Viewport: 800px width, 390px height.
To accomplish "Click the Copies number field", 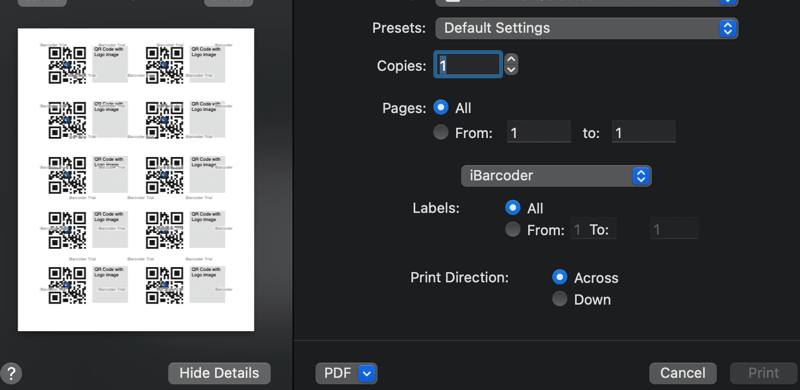I will coord(468,65).
